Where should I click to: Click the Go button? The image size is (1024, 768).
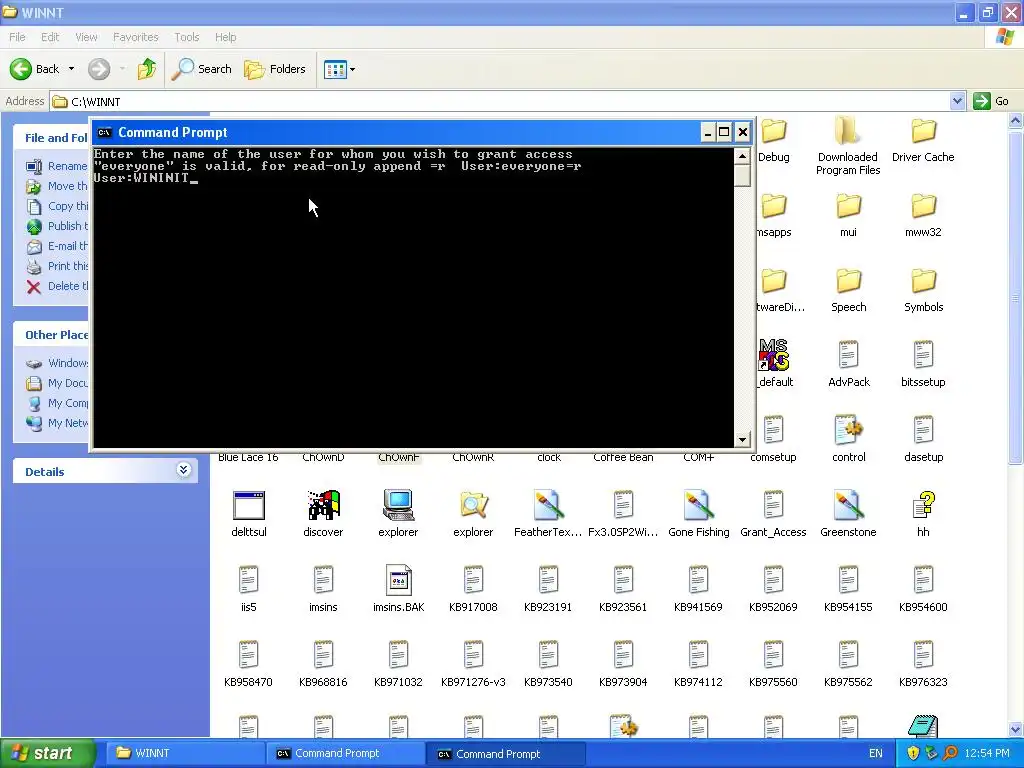(x=991, y=101)
